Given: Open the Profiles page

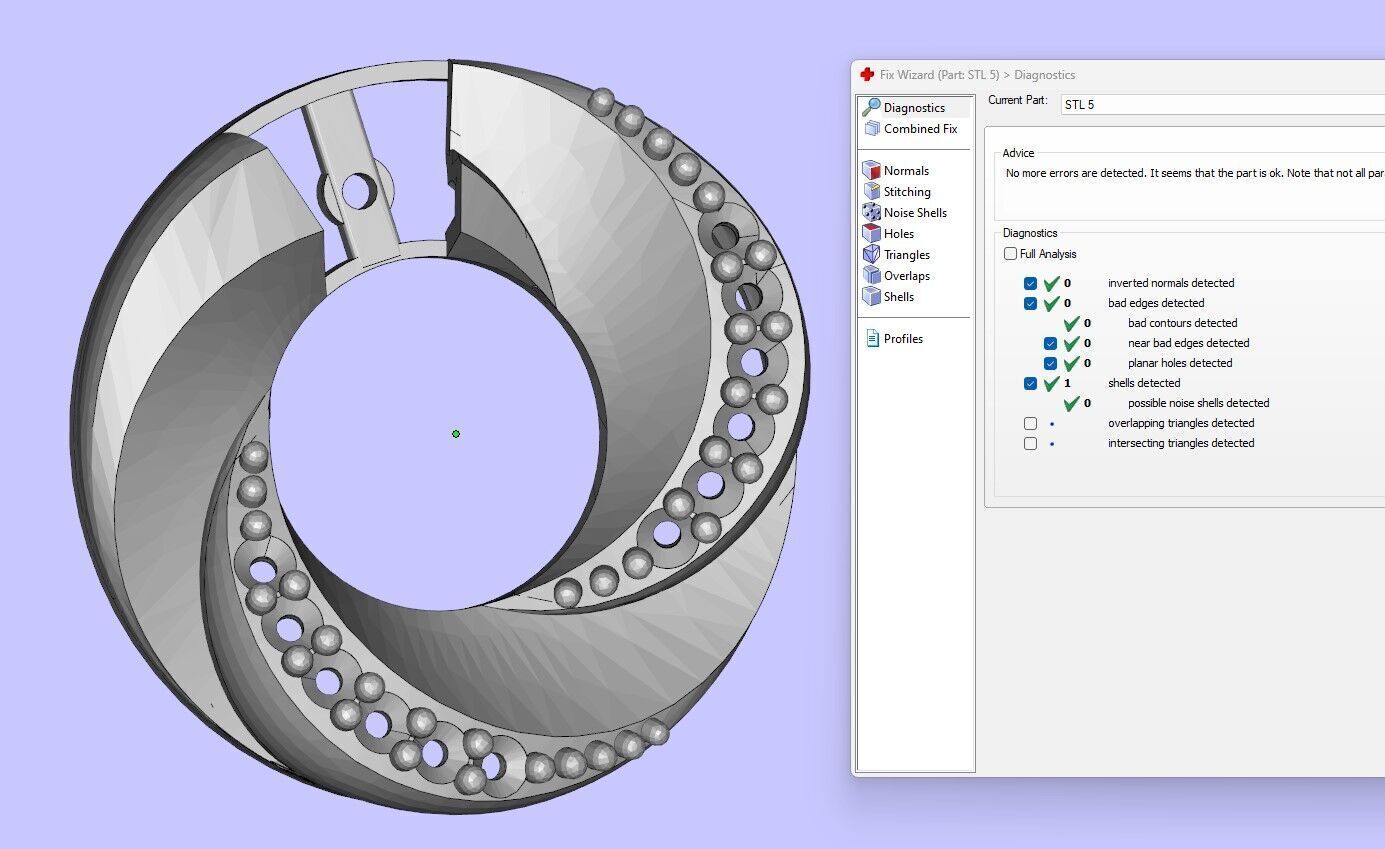Looking at the screenshot, I should (x=893, y=338).
